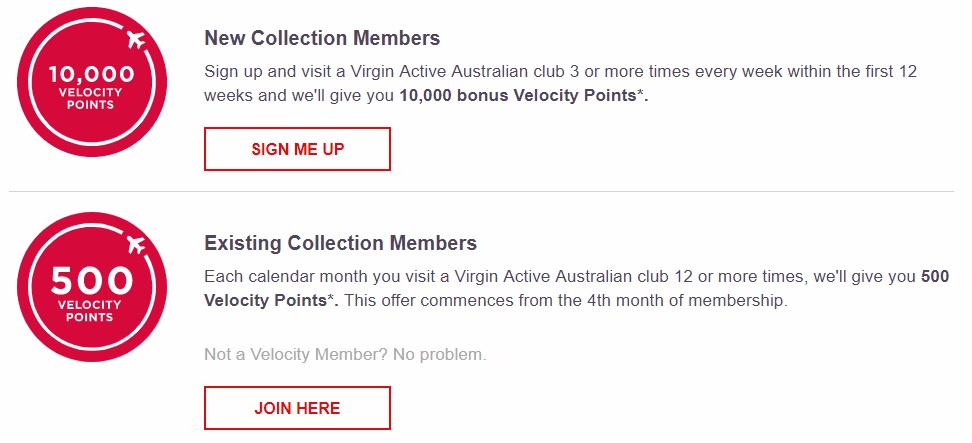Viewport: 972px width, 443px height.
Task: Click the 'Sign up and visit' description paragraph
Action: pyautogui.click(x=560, y=84)
